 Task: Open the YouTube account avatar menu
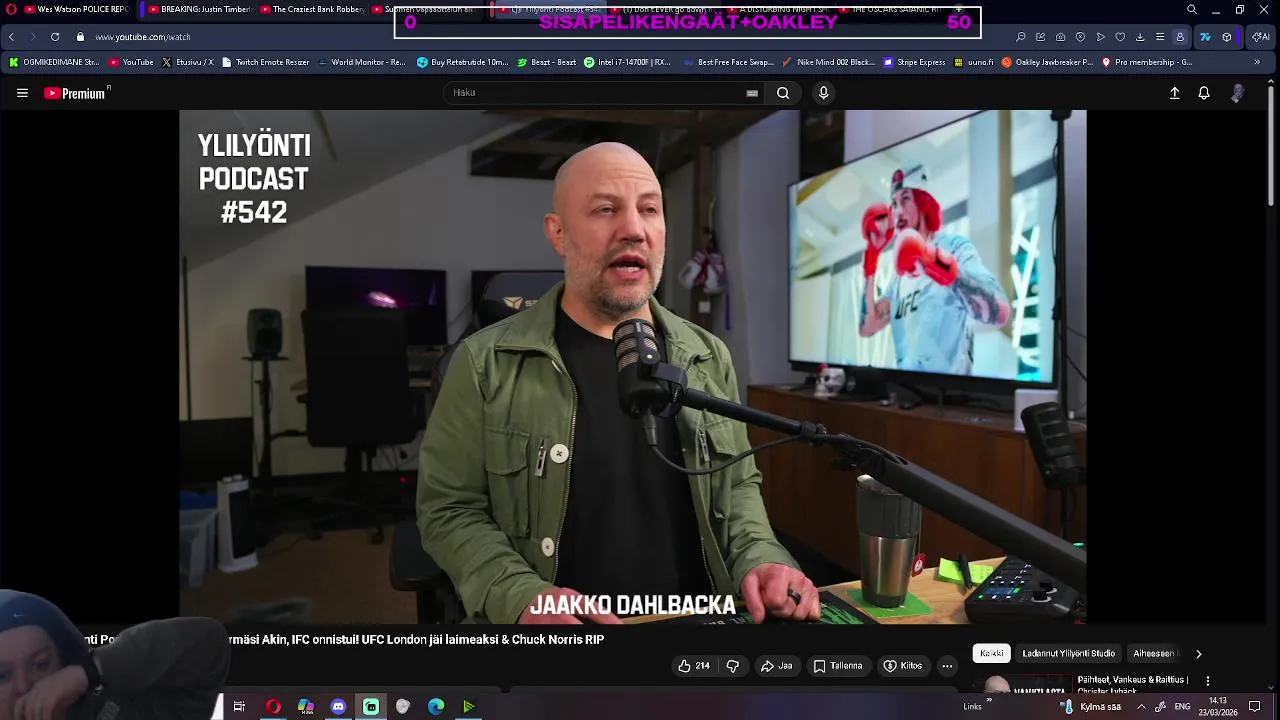1237,93
